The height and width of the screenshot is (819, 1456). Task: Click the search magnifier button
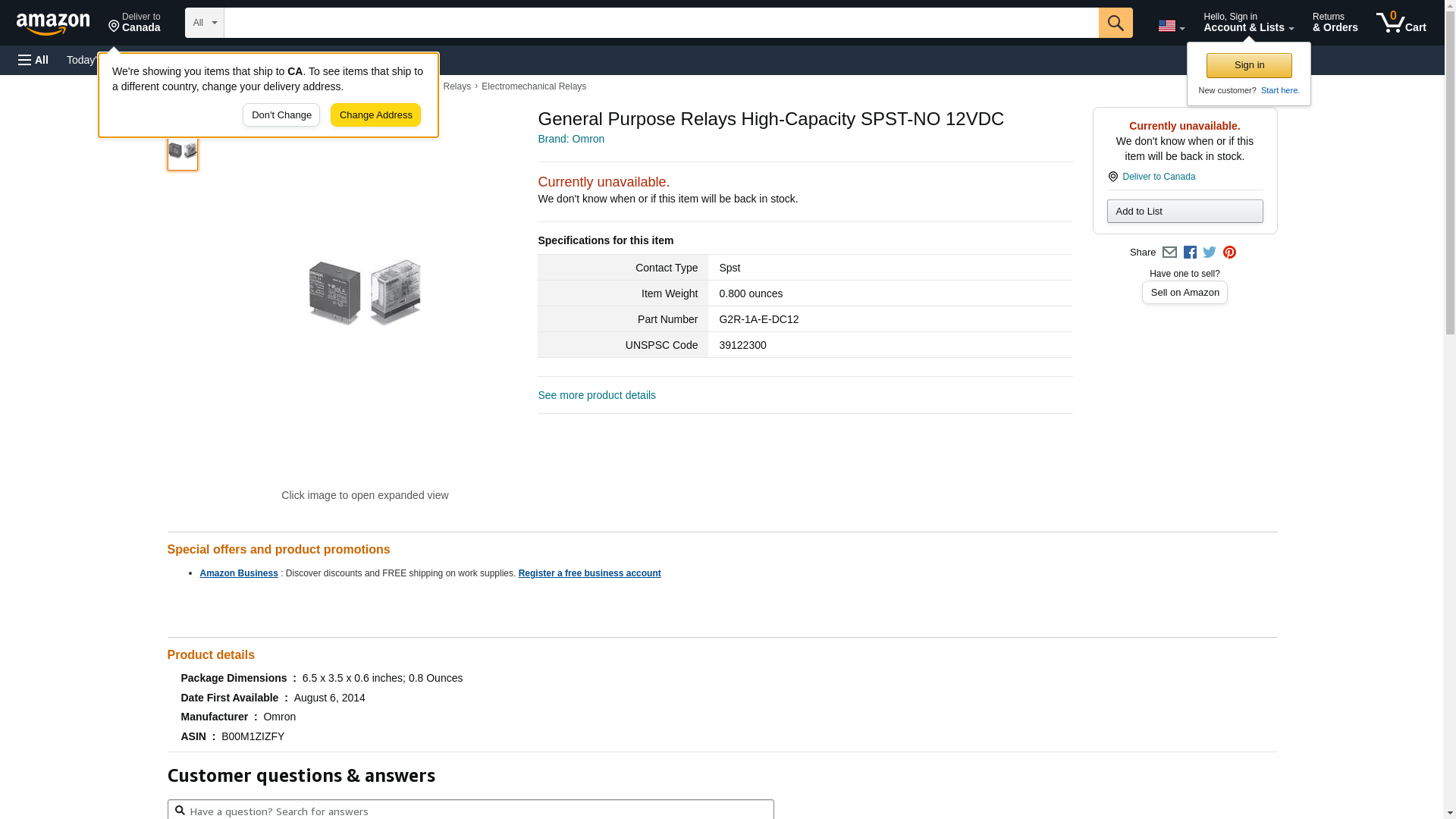1115,23
